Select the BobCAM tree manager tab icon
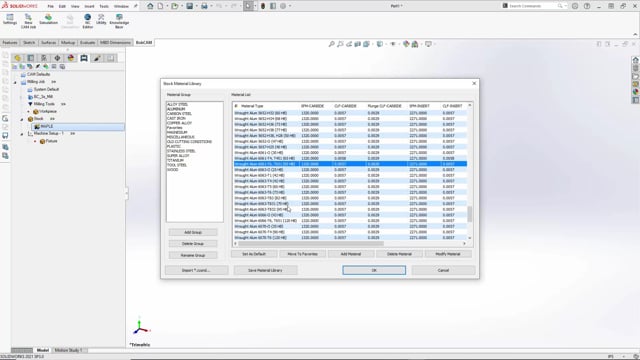 [84, 58]
